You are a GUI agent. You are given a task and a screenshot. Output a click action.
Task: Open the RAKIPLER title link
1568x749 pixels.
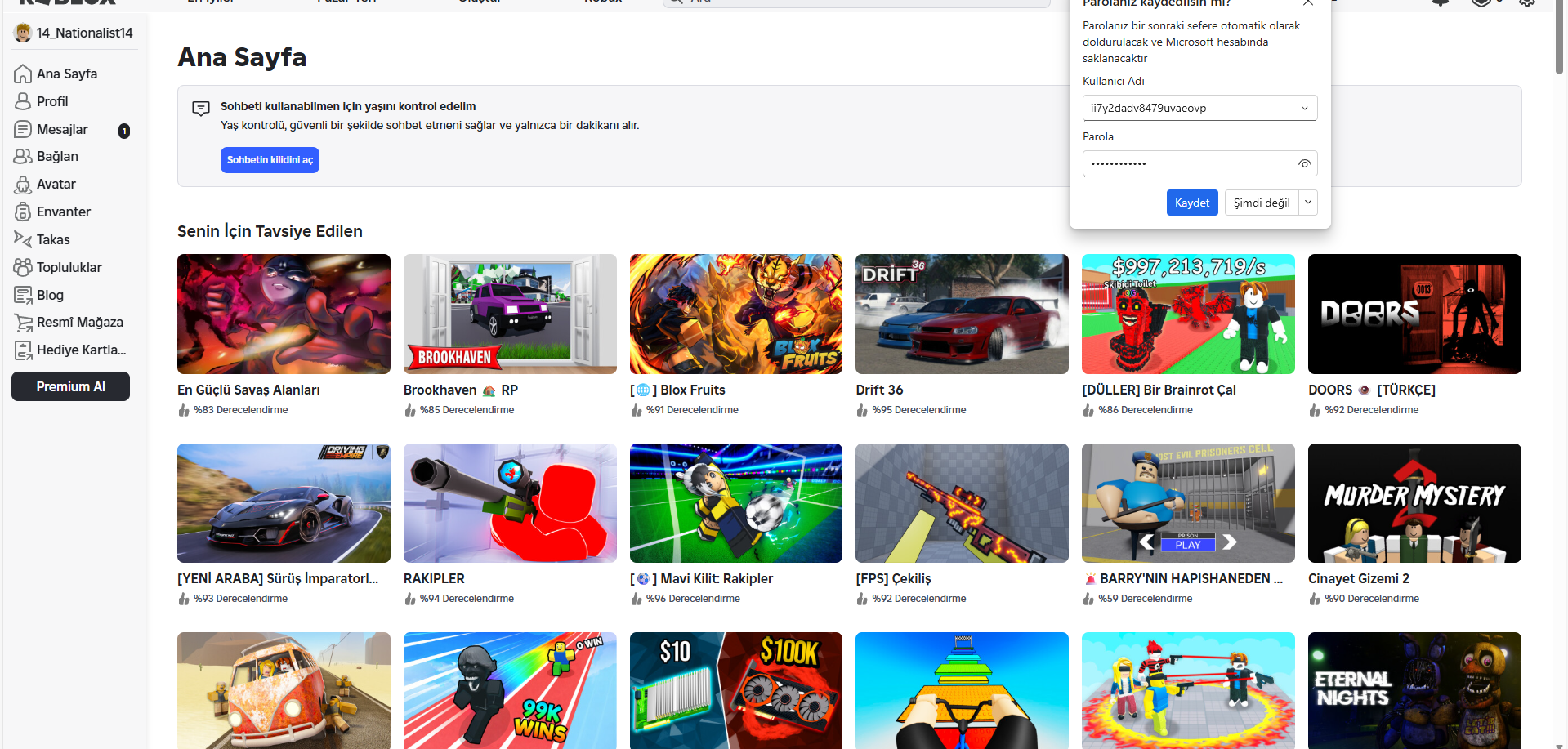(x=434, y=578)
